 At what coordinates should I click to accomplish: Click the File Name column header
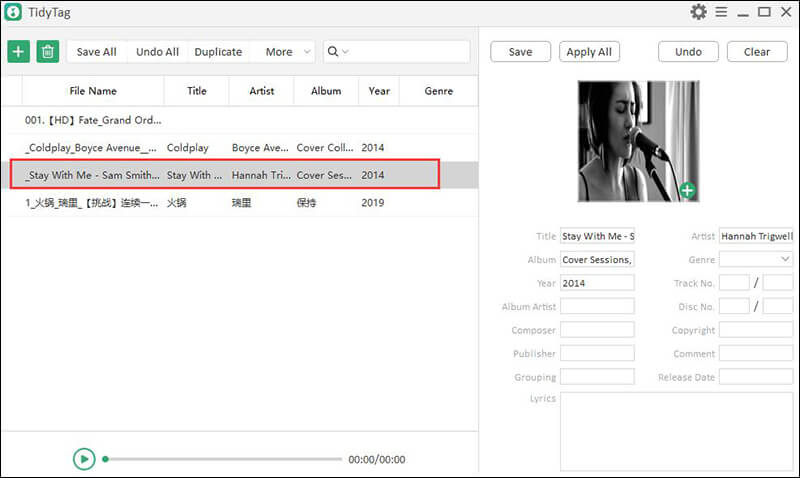coord(93,91)
